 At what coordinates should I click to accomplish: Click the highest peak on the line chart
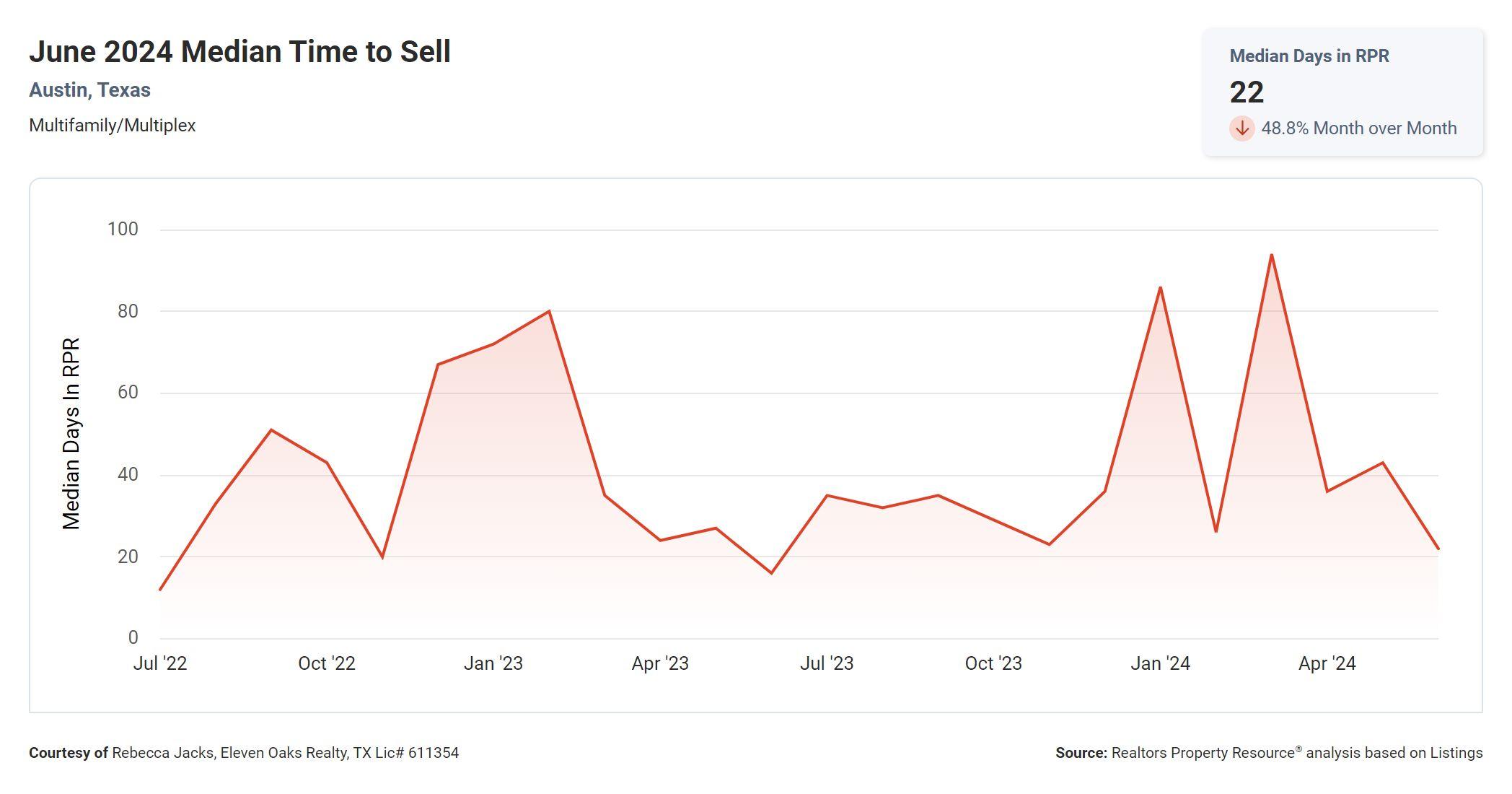pos(1271,255)
